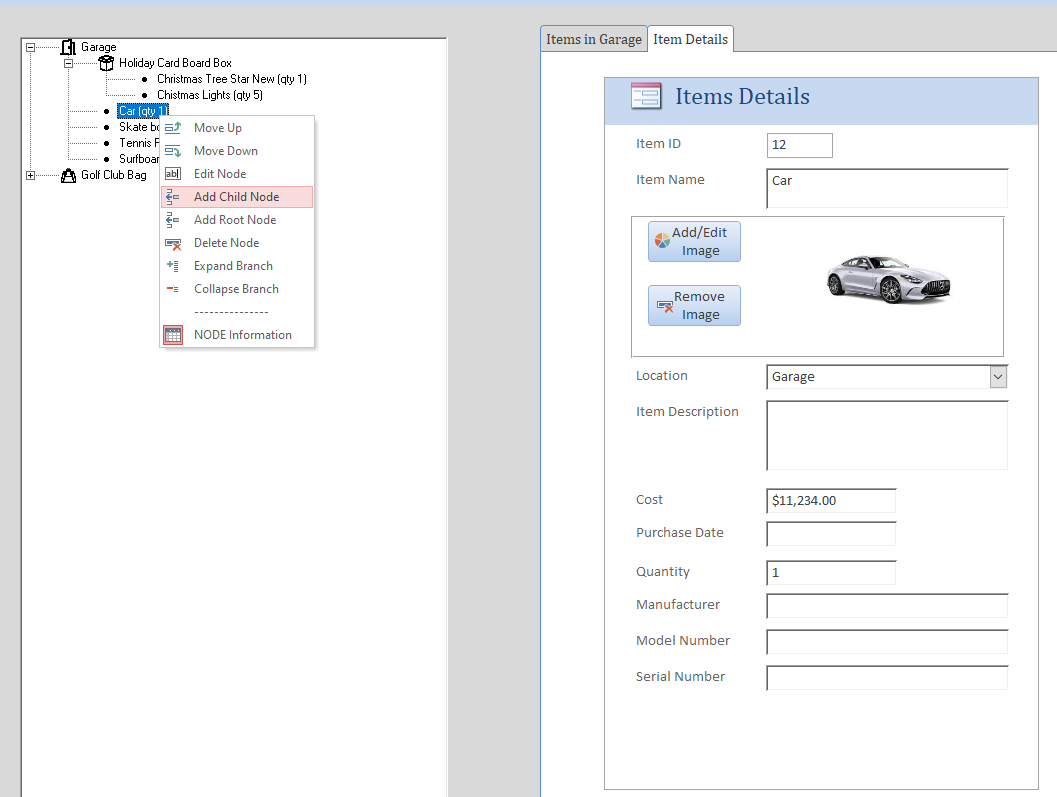Collapse the Garage tree node

point(31,47)
